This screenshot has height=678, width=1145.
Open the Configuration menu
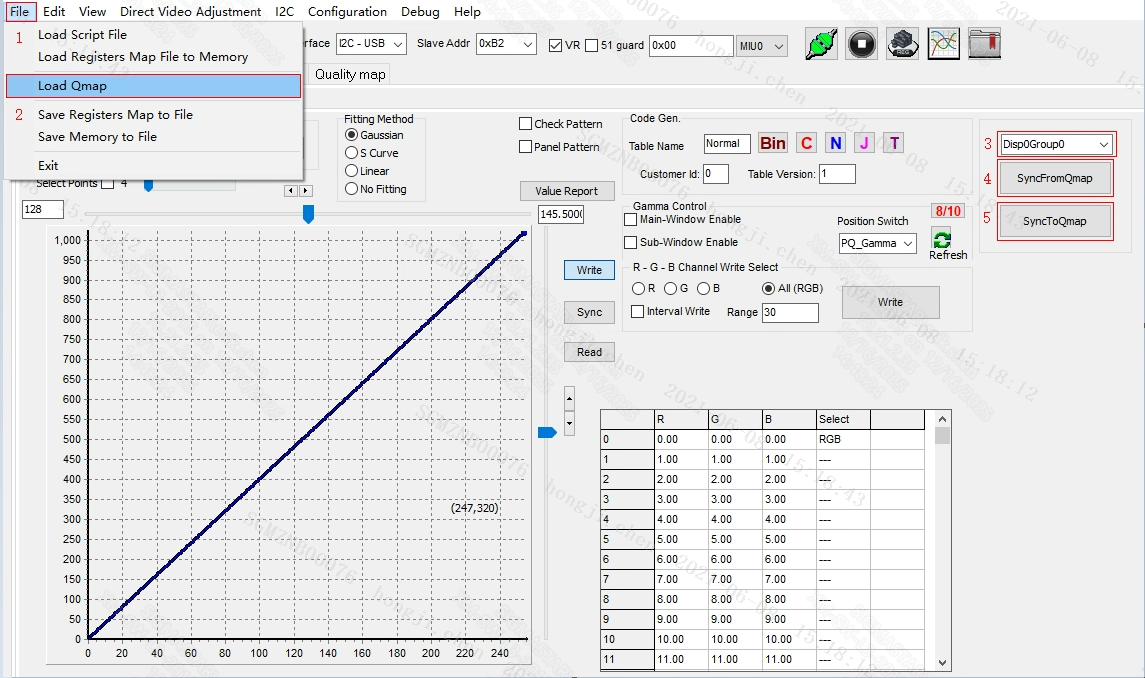(348, 12)
